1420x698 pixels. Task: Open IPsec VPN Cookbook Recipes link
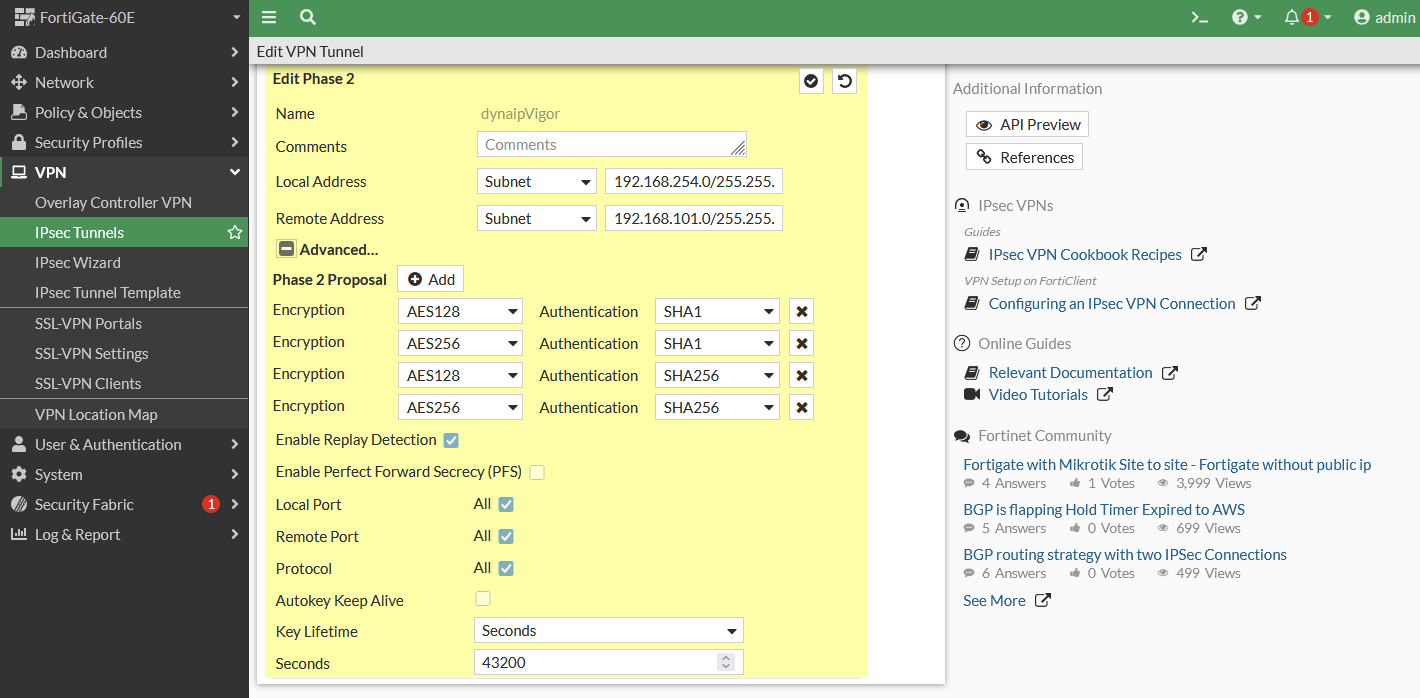tap(1085, 255)
